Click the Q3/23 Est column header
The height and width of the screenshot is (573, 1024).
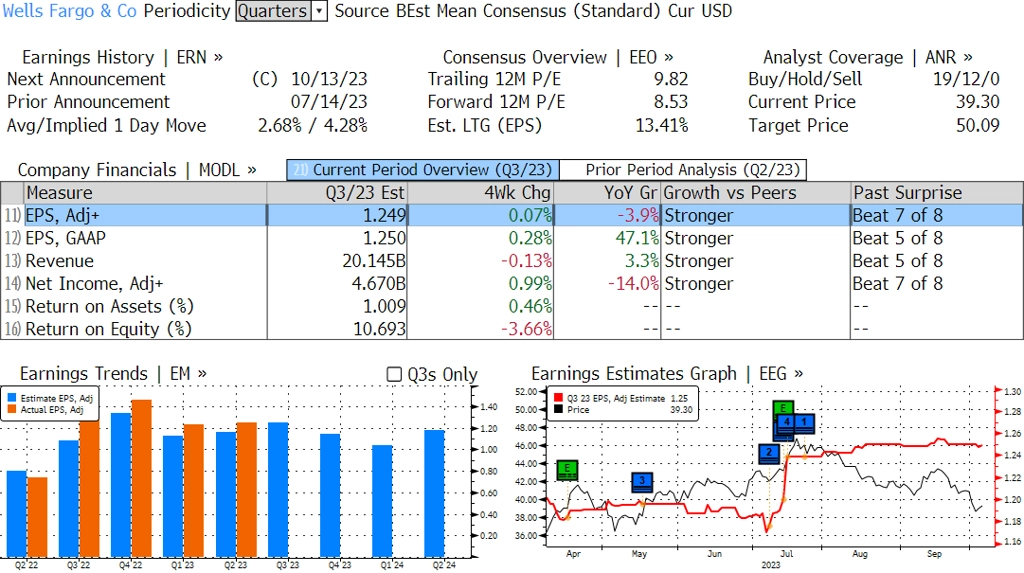pyautogui.click(x=337, y=193)
